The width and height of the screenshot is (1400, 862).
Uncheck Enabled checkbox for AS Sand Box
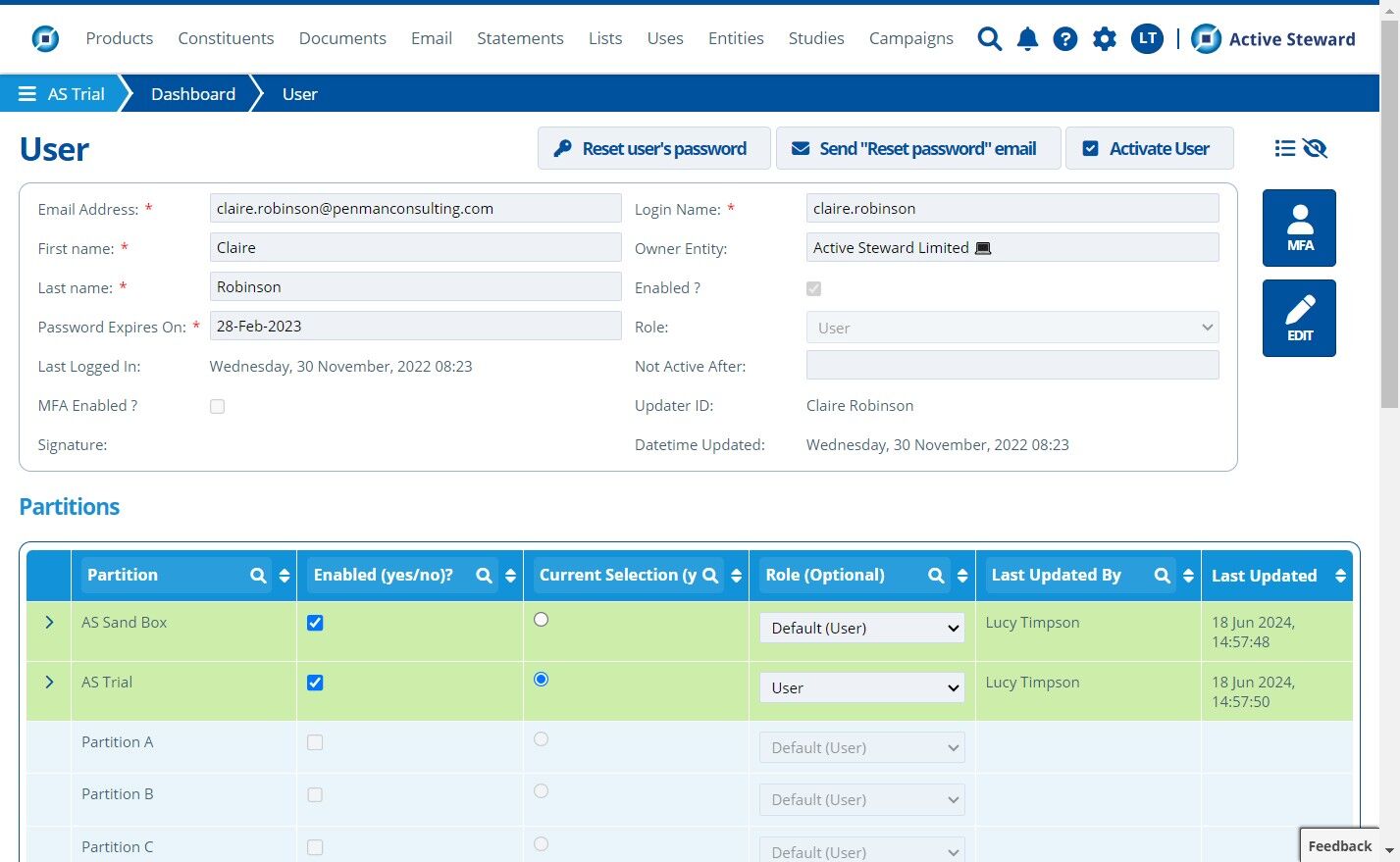point(315,623)
